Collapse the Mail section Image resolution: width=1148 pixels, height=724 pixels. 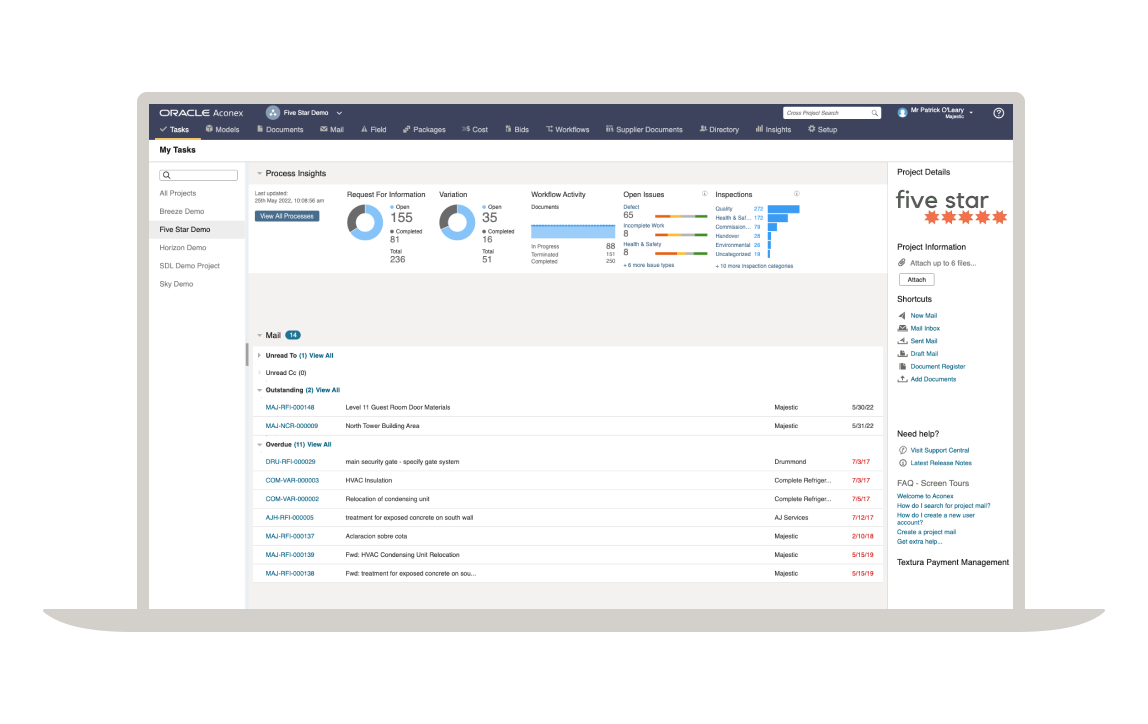259,335
